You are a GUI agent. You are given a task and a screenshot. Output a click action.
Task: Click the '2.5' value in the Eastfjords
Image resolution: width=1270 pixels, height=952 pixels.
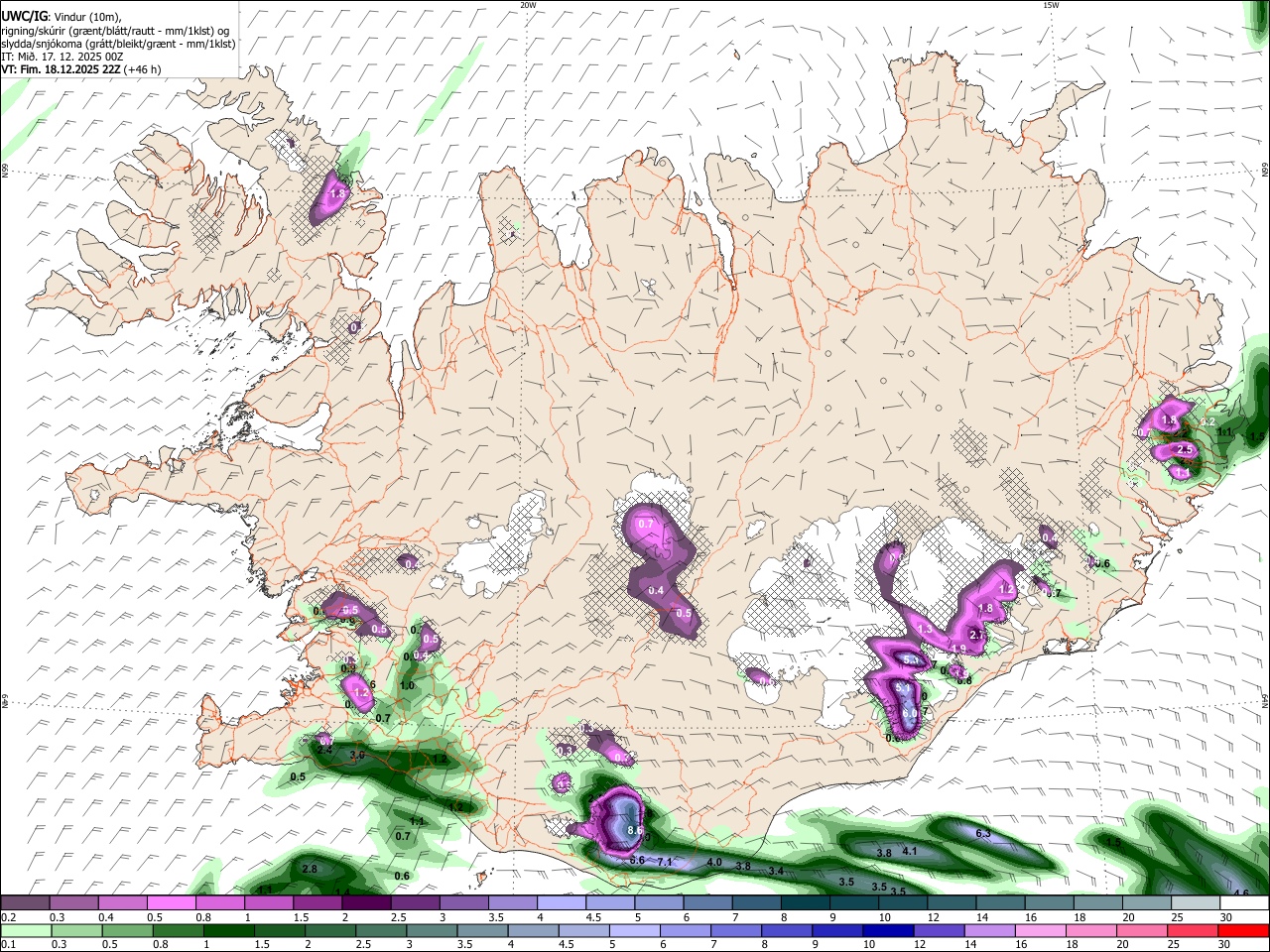tap(1184, 450)
